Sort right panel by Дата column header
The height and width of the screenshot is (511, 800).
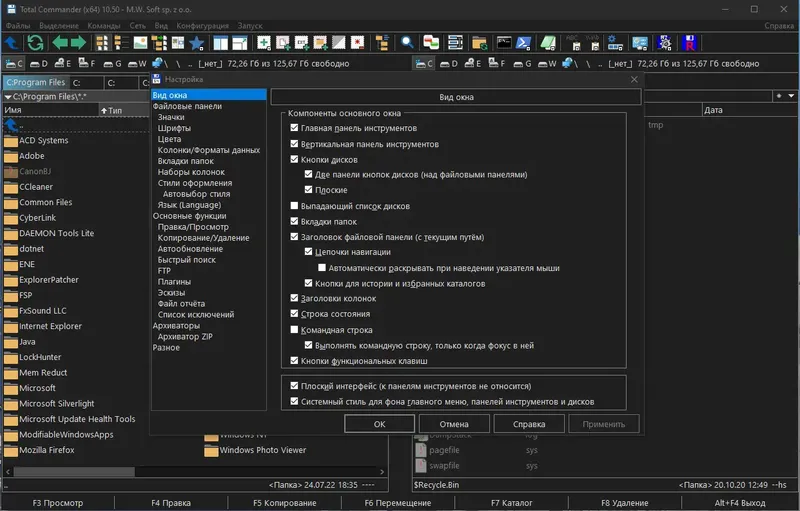coord(749,110)
